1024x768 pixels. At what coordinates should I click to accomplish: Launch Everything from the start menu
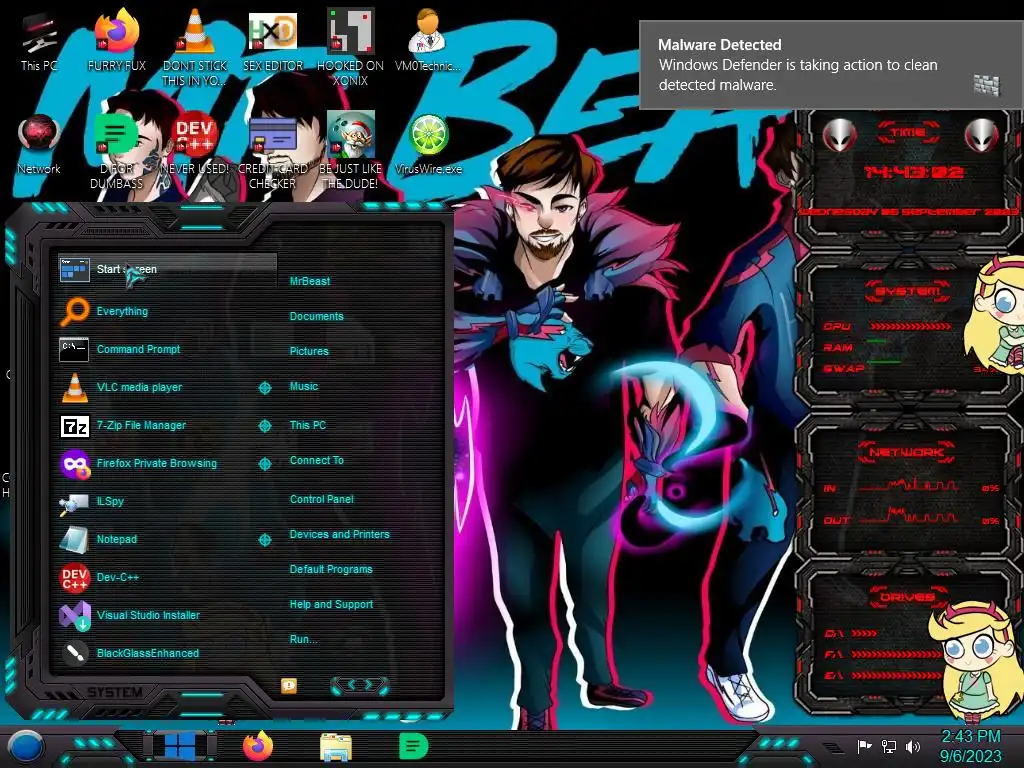167,312
